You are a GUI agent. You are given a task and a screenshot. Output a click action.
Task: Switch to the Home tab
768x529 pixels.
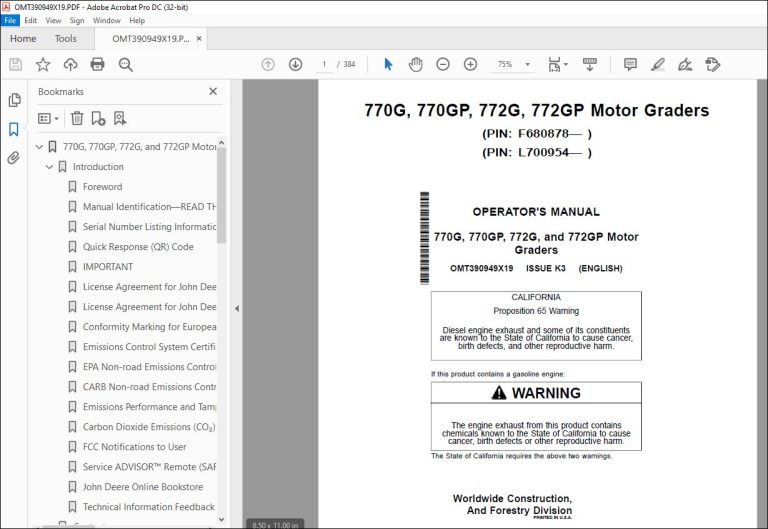[x=23, y=39]
